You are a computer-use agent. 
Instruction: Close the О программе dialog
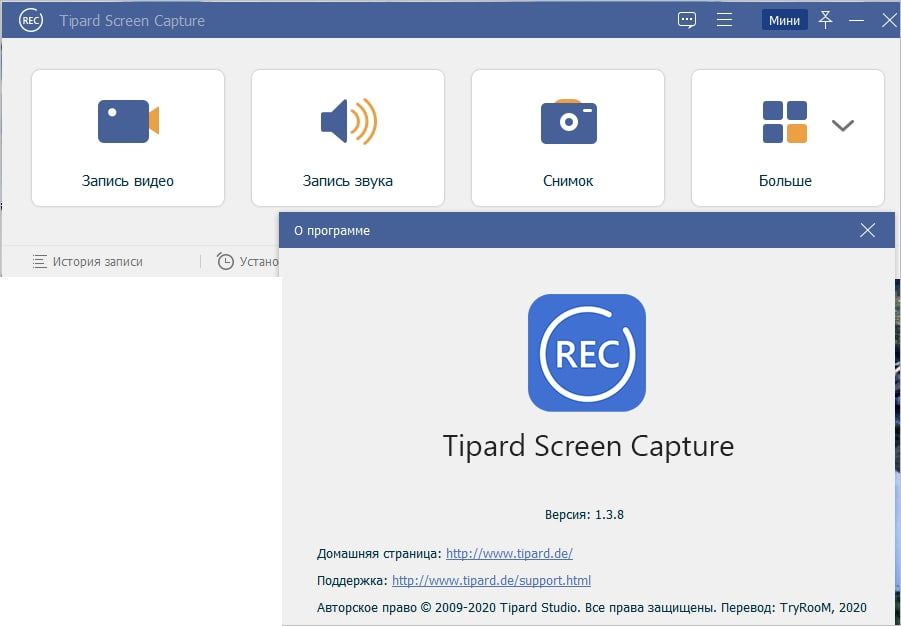tap(867, 231)
